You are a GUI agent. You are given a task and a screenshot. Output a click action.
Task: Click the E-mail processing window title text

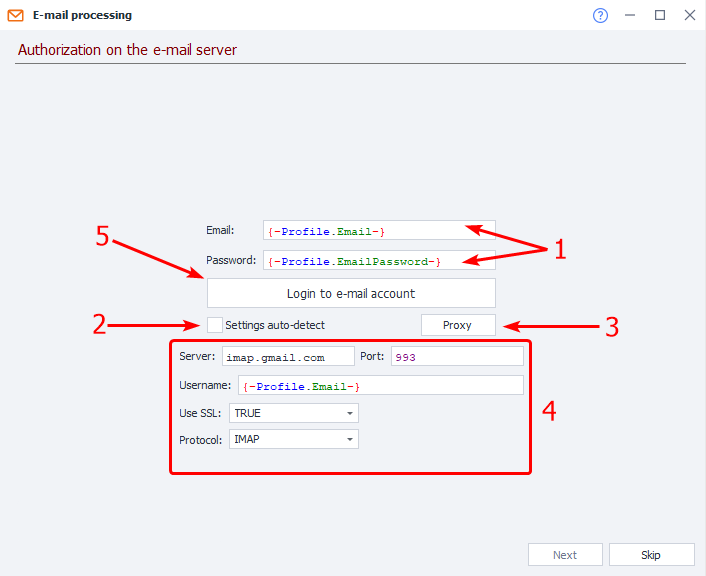pos(82,16)
